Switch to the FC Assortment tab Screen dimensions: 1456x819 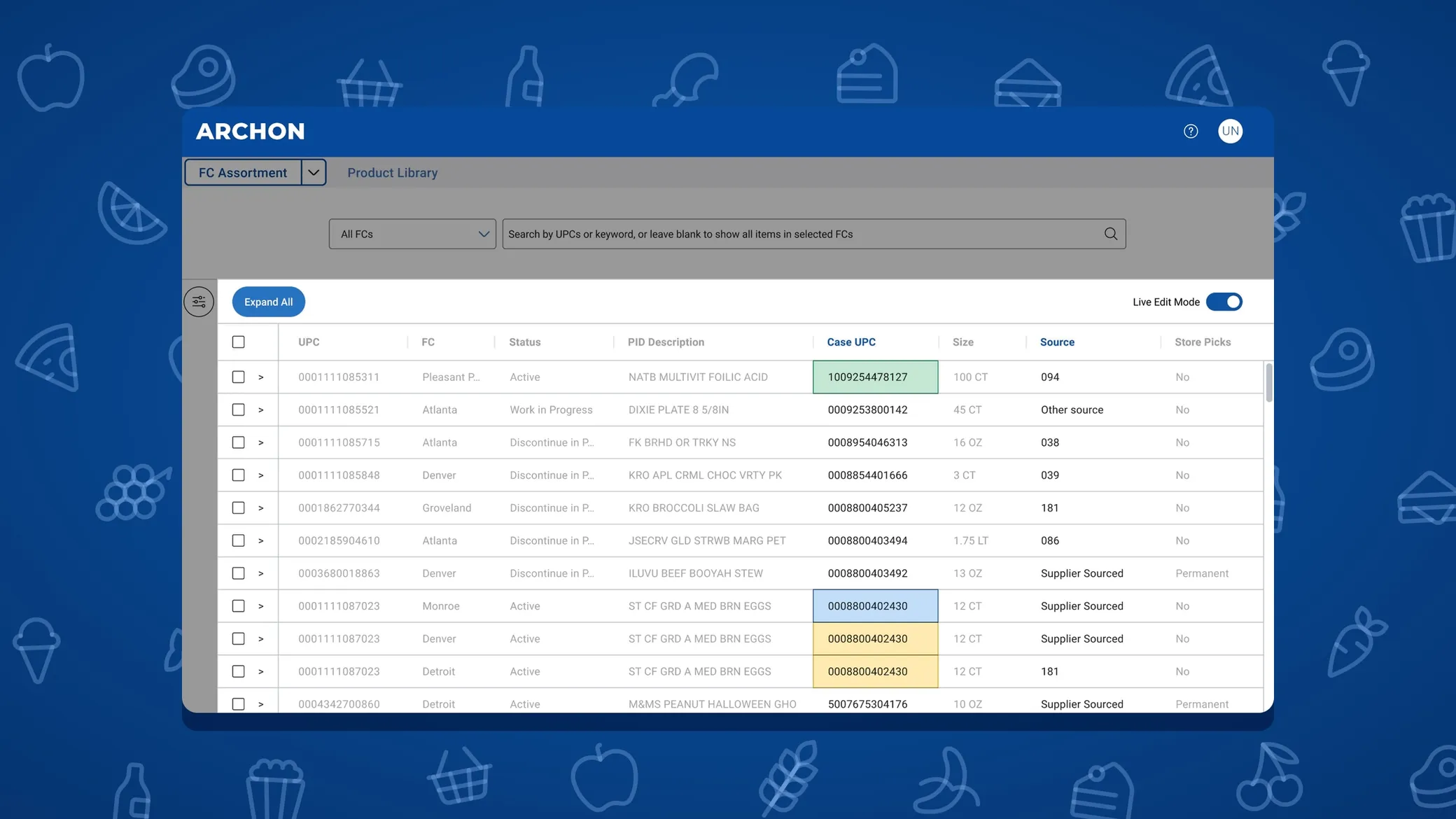(243, 172)
